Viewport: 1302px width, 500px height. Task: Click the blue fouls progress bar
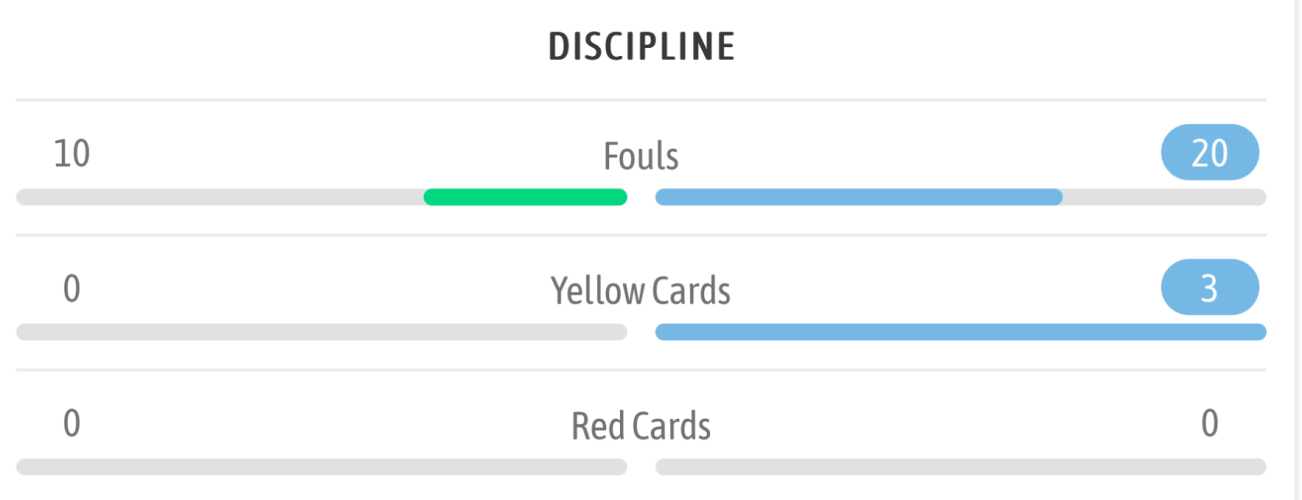(x=858, y=197)
